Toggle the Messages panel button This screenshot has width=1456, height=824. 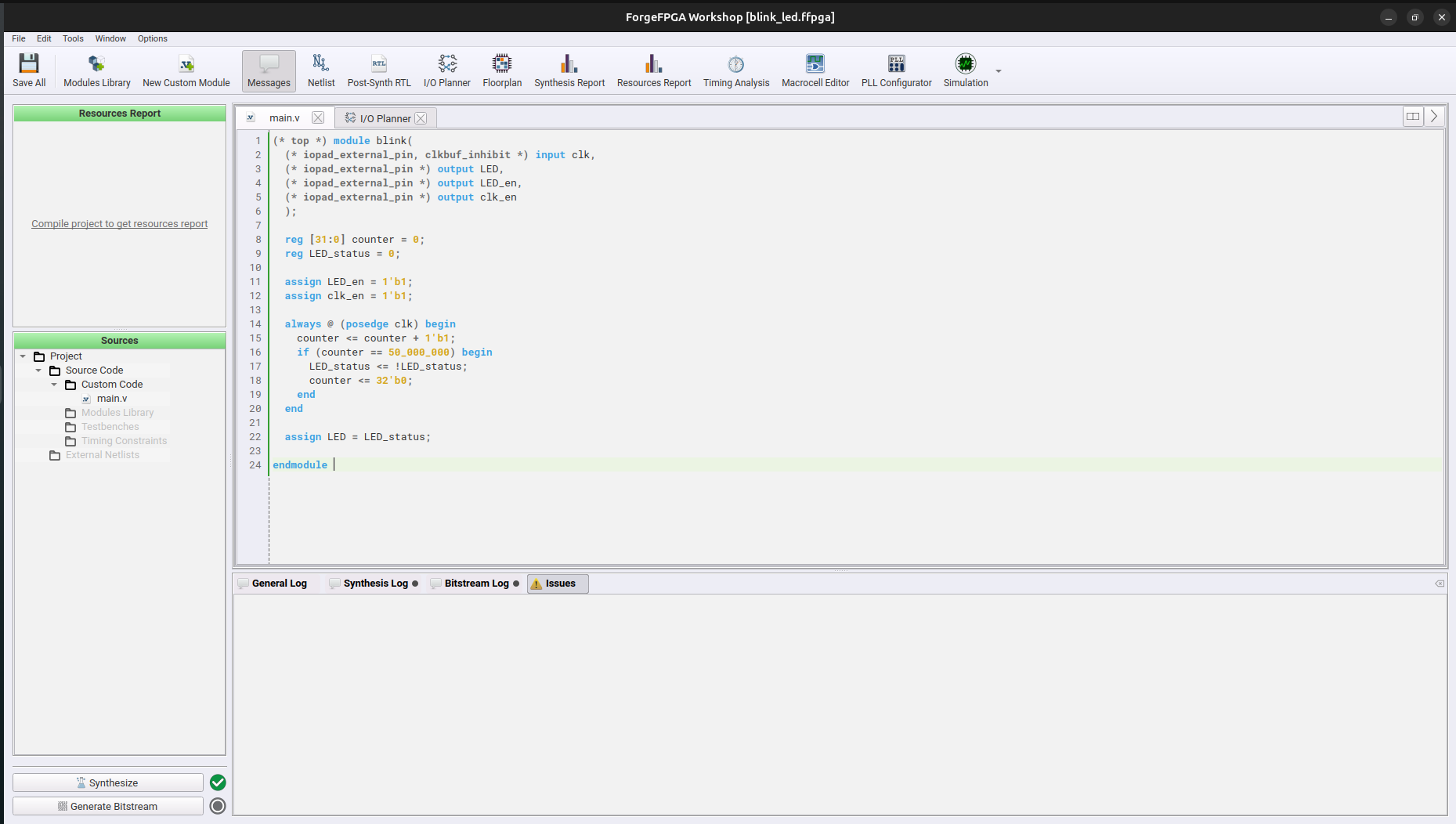coord(269,70)
